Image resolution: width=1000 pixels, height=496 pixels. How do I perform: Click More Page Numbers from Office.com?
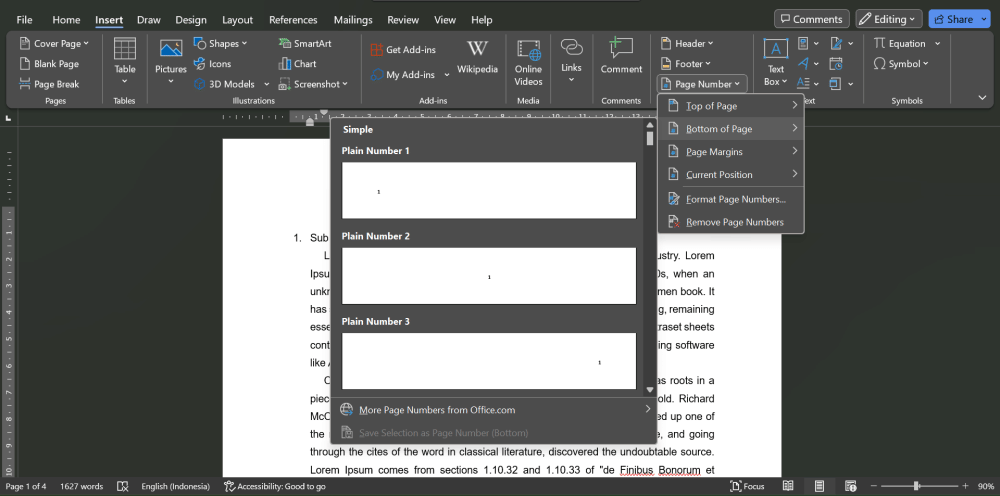[436, 409]
